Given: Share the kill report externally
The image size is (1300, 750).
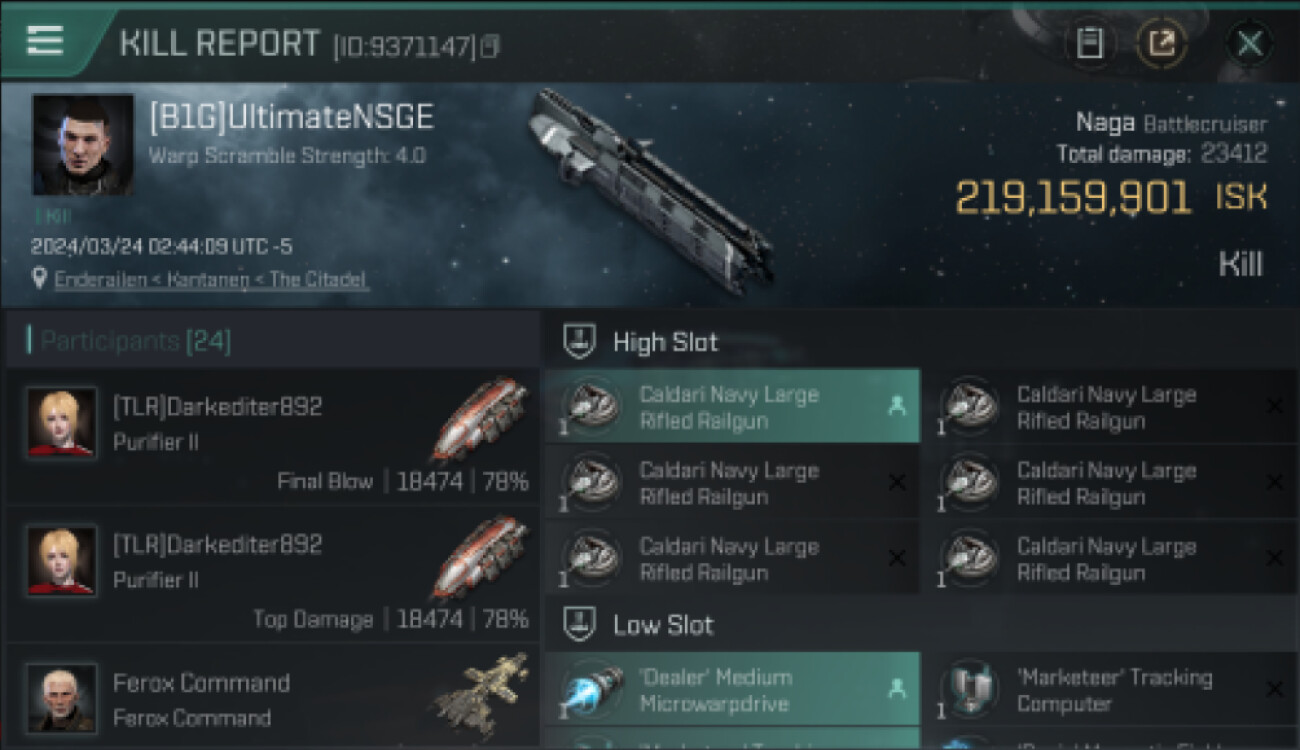Looking at the screenshot, I should (x=1161, y=43).
